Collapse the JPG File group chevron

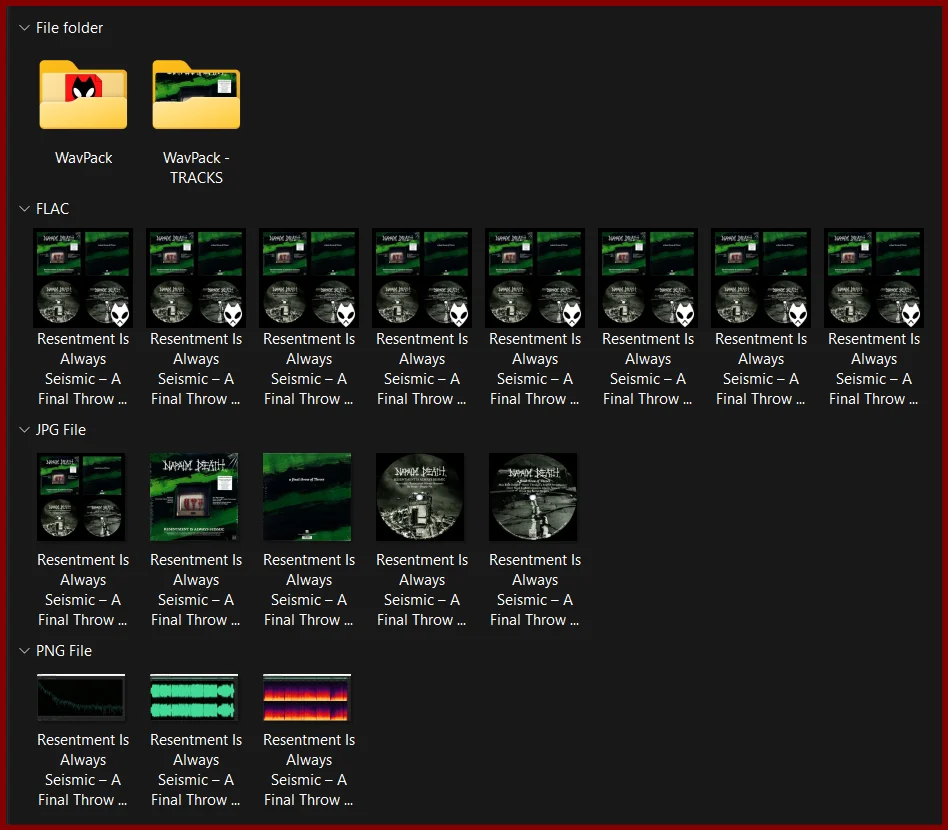[x=24, y=430]
